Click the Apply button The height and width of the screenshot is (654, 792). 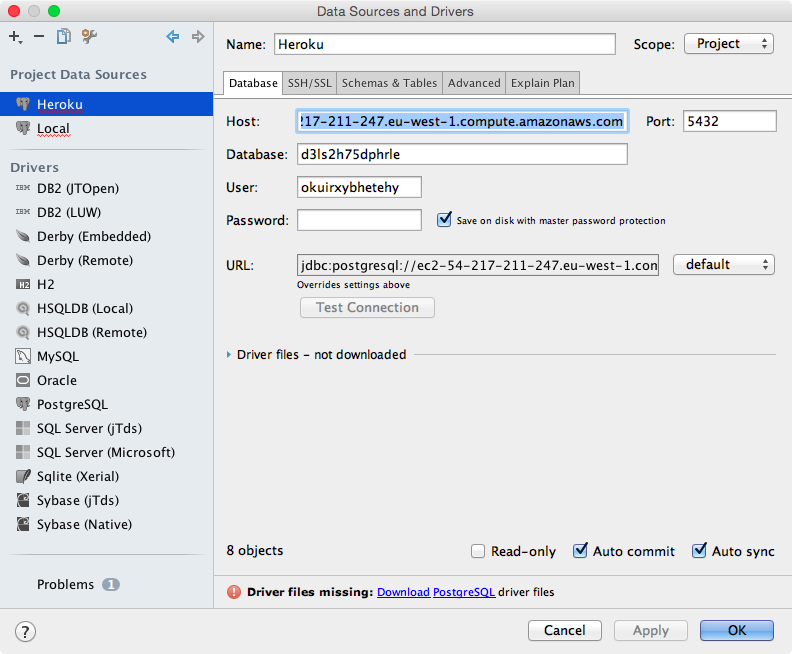[651, 630]
